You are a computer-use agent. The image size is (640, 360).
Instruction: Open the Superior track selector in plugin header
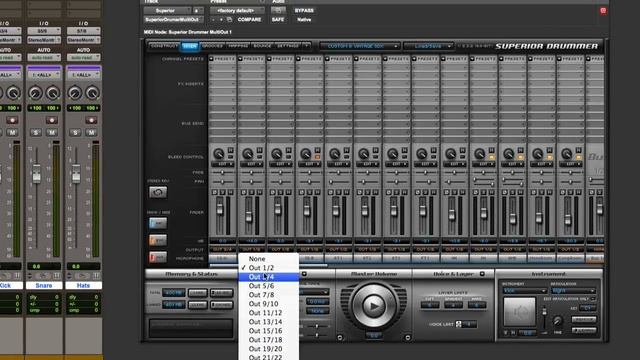(167, 11)
